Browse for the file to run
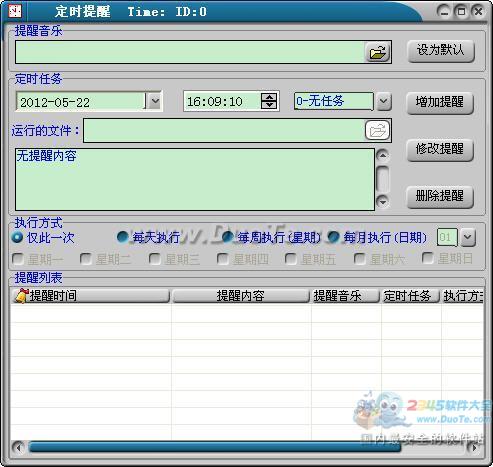Viewport: 493px width, 467px height. tap(377, 130)
